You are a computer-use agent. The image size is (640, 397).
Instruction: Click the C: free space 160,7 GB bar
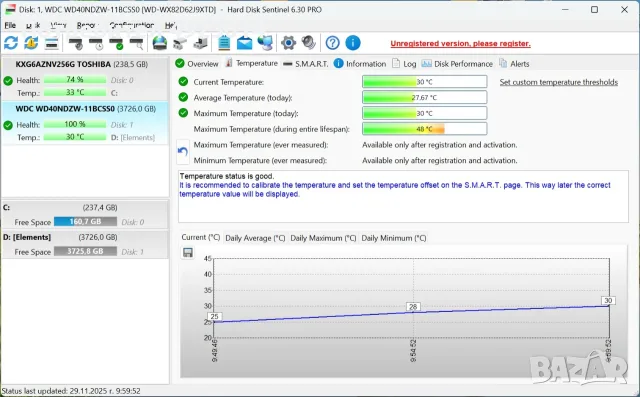[x=85, y=222]
